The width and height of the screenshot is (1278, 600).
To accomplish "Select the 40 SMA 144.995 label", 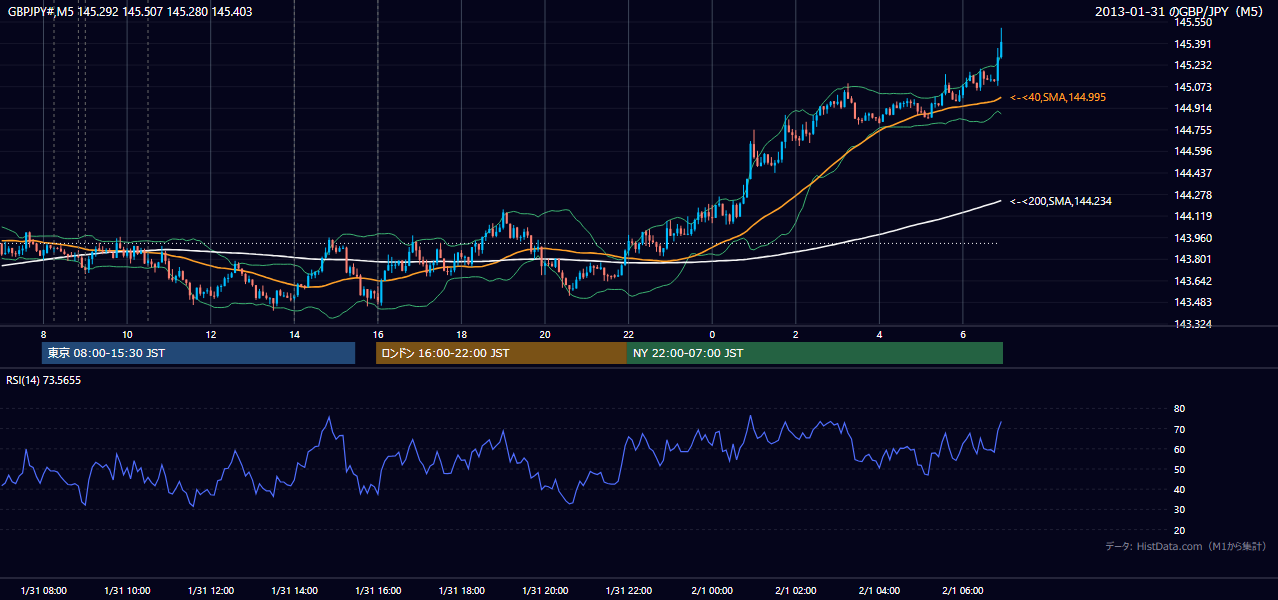I will (1058, 97).
